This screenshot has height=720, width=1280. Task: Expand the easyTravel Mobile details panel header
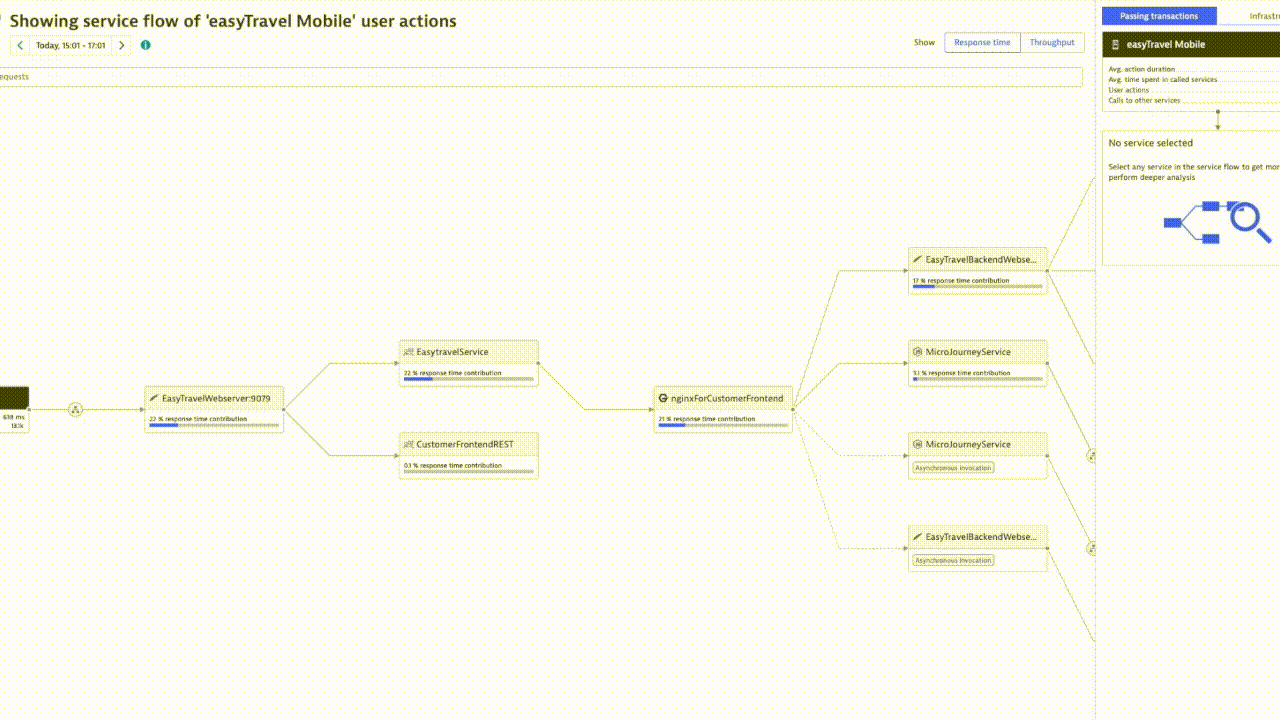pos(1190,45)
